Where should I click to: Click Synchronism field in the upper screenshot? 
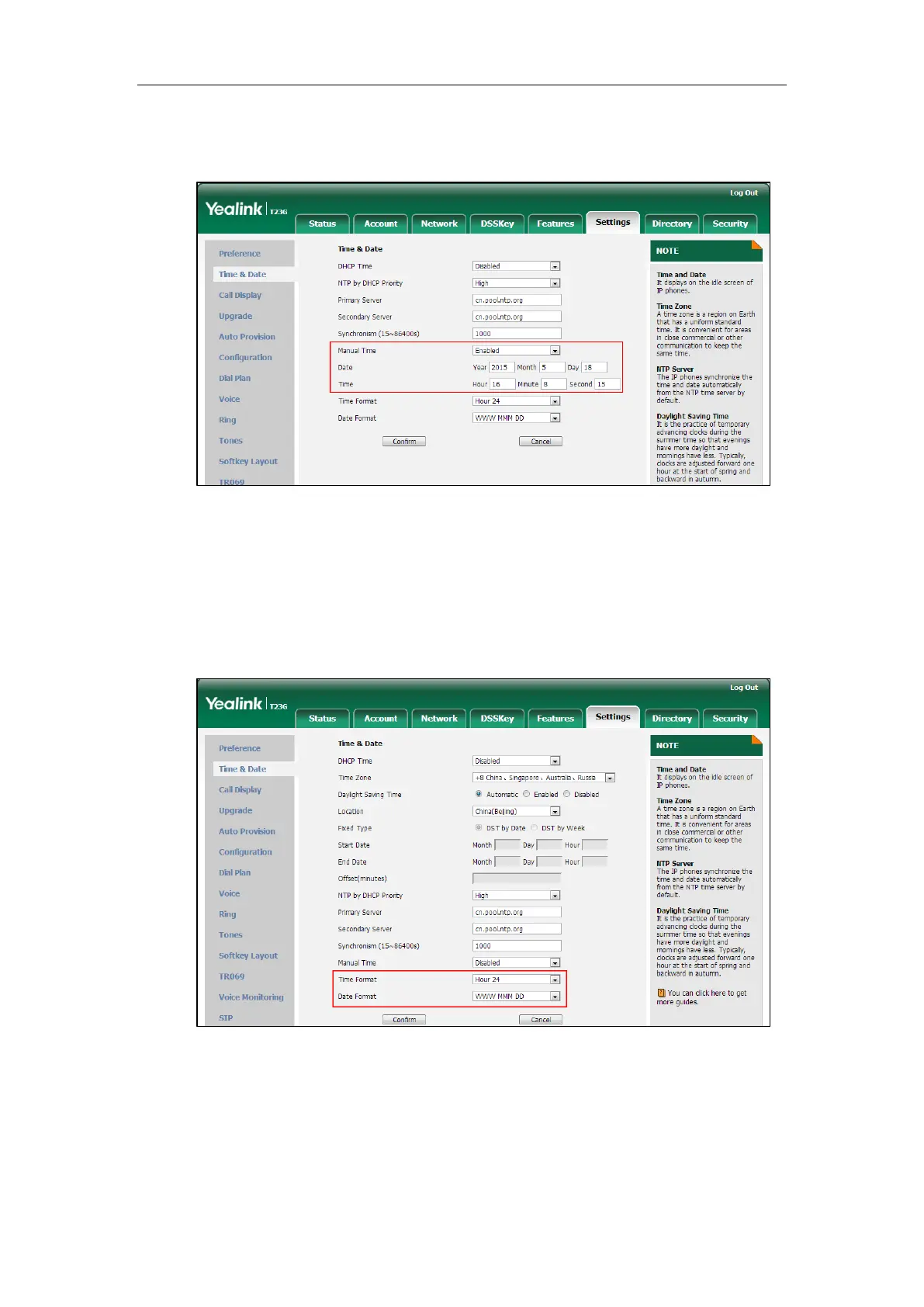(517, 334)
